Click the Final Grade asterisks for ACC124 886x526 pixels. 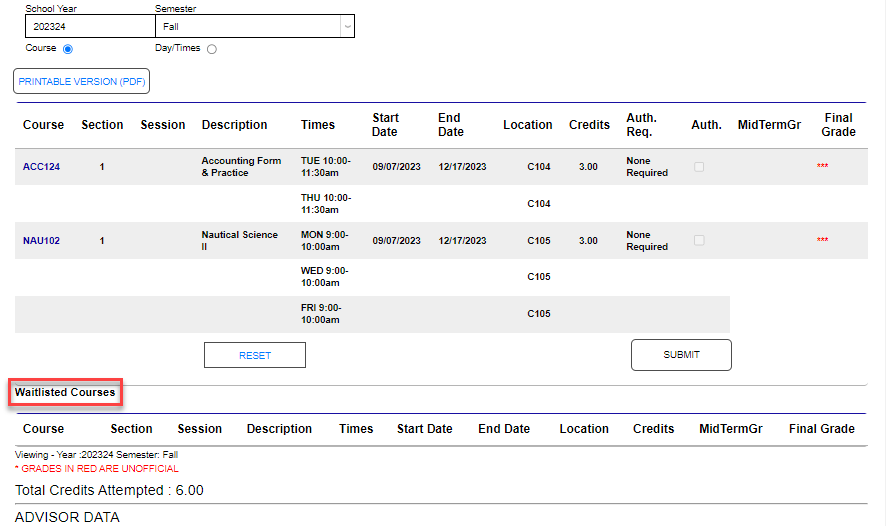coord(822,167)
